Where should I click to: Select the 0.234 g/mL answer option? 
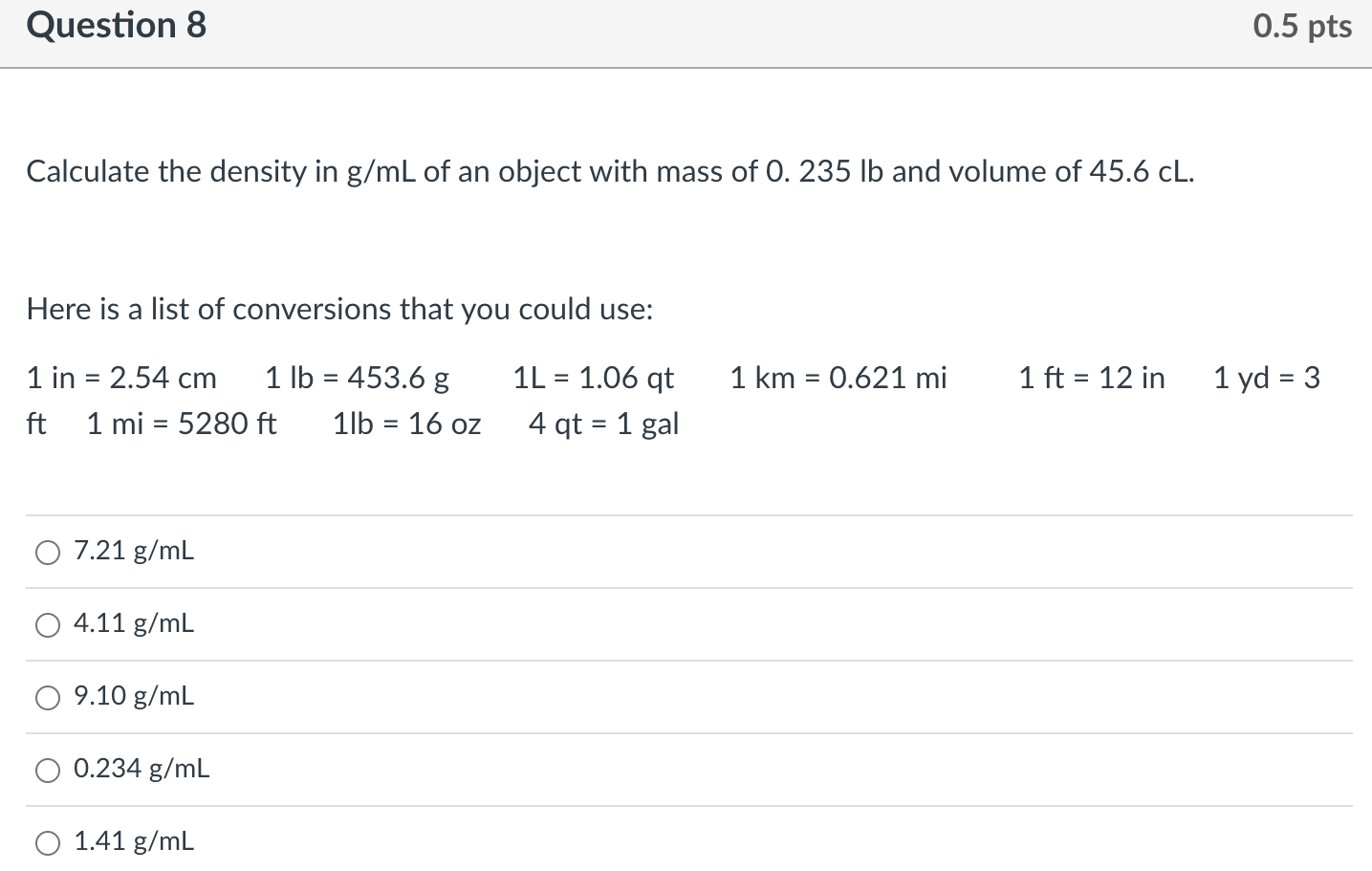pyautogui.click(x=47, y=769)
